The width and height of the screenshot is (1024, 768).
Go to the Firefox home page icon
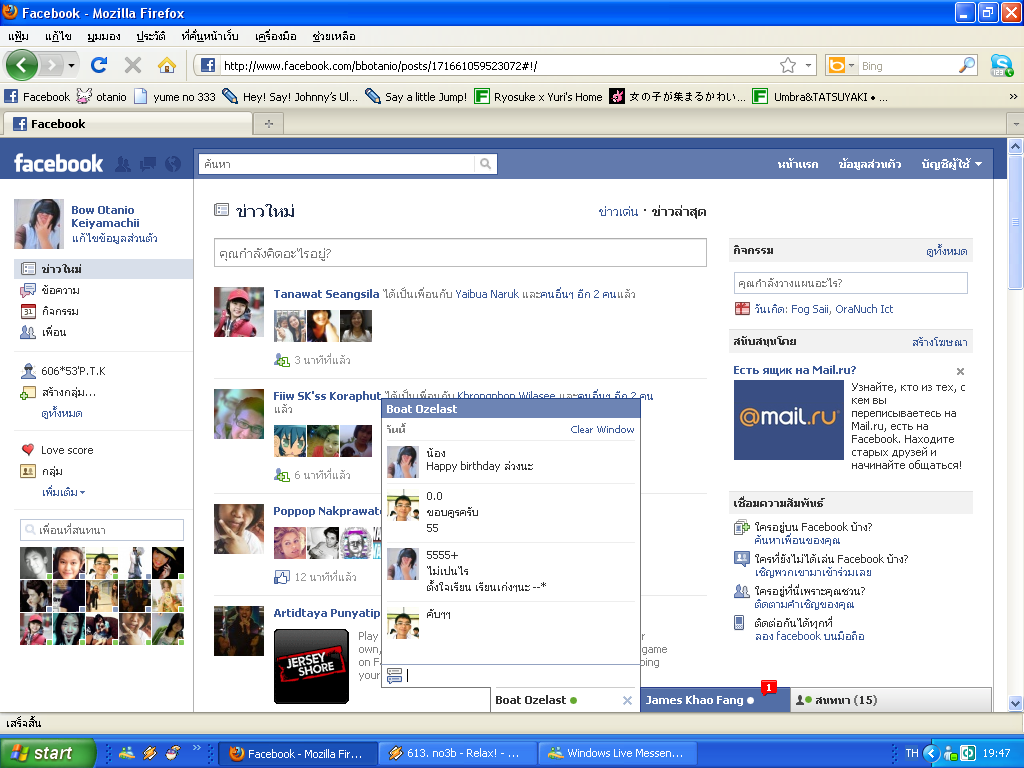tap(167, 65)
